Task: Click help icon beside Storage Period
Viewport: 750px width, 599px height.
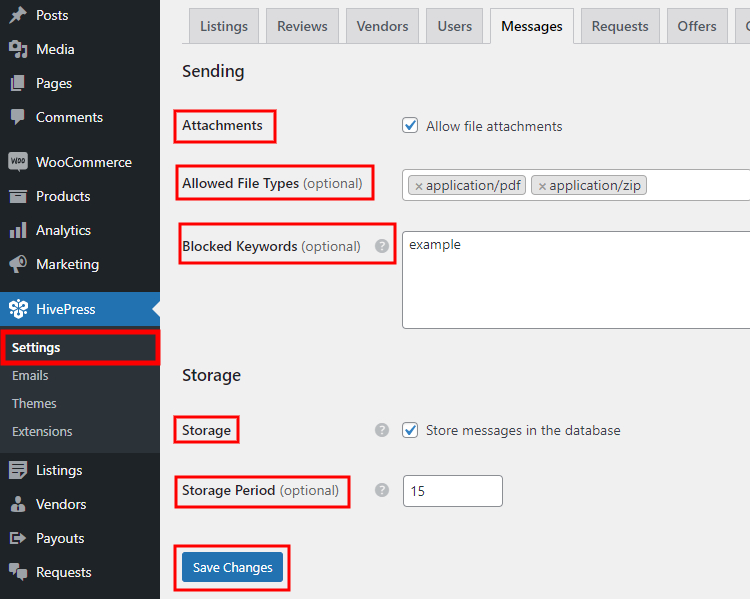Action: (382, 490)
